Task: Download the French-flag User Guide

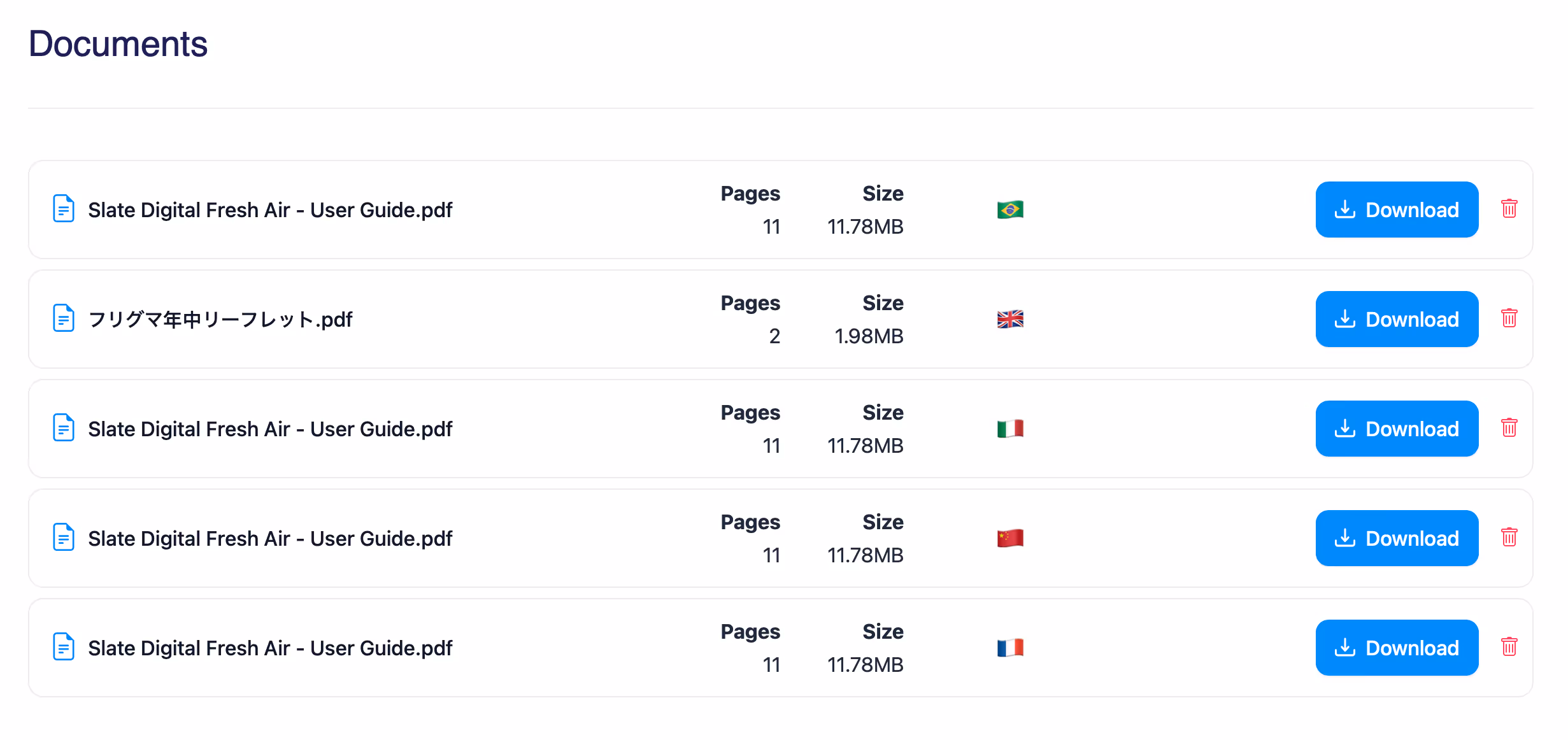Action: 1397,648
